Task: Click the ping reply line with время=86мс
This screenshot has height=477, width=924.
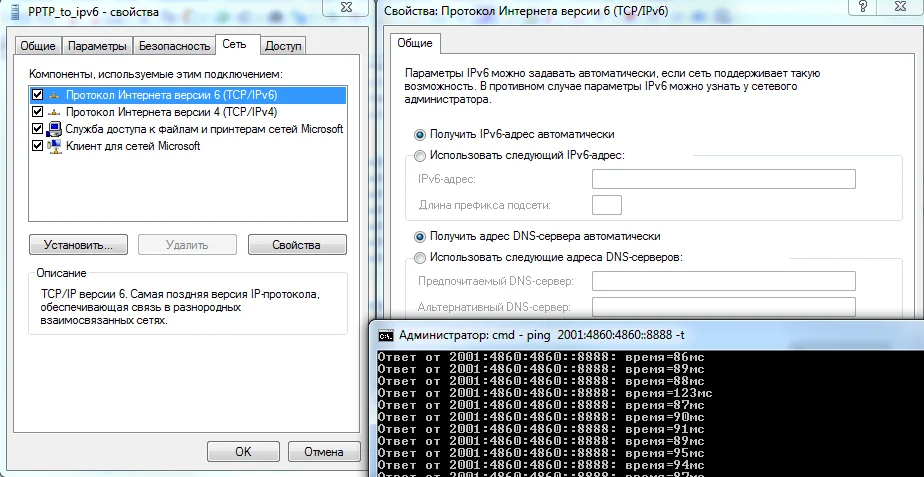Action: (x=541, y=357)
